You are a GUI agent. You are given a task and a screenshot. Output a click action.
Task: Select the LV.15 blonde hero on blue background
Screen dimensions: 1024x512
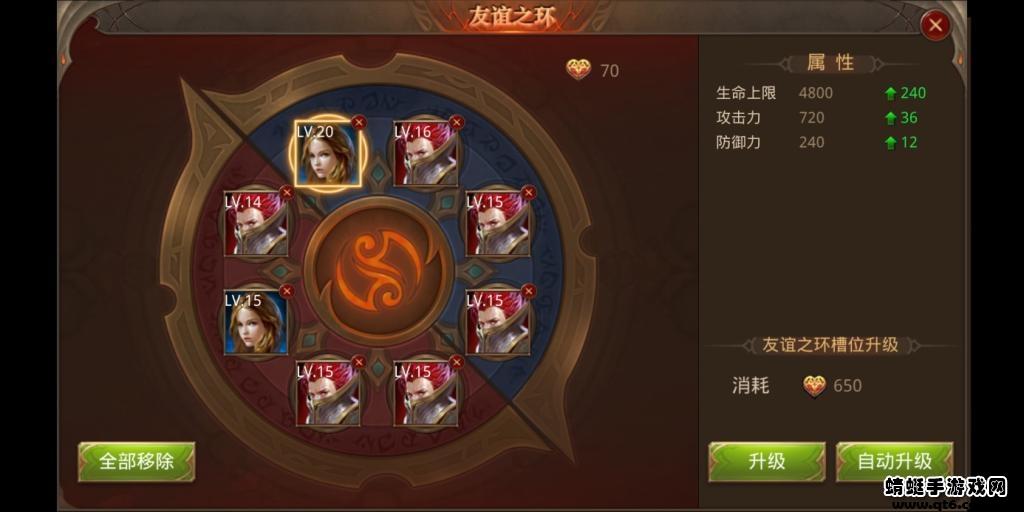coord(255,323)
